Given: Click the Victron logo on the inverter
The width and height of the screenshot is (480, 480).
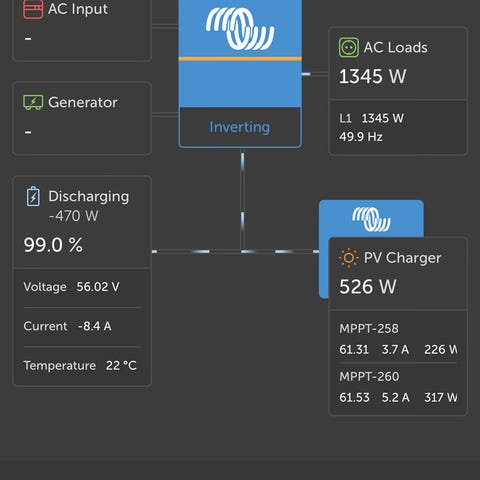Looking at the screenshot, I should pos(240,29).
